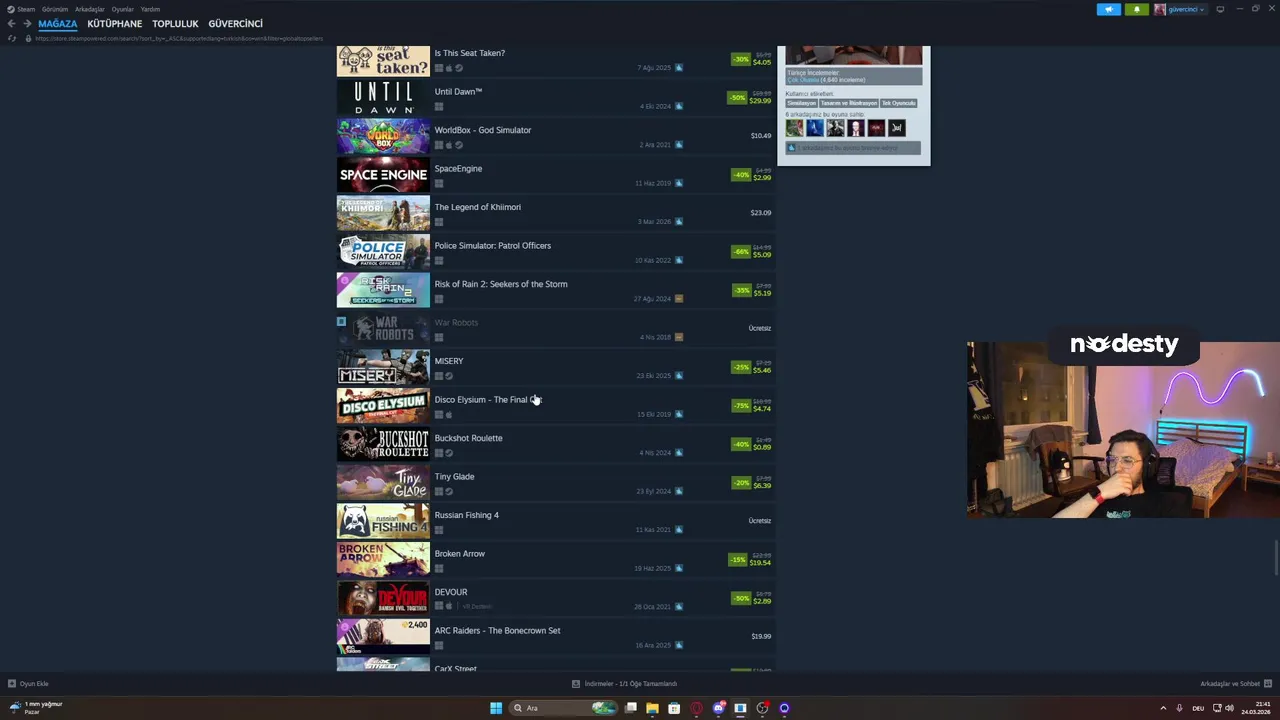Click the Buckshot Roulette capsule image
1280x720 pixels.
click(x=383, y=444)
